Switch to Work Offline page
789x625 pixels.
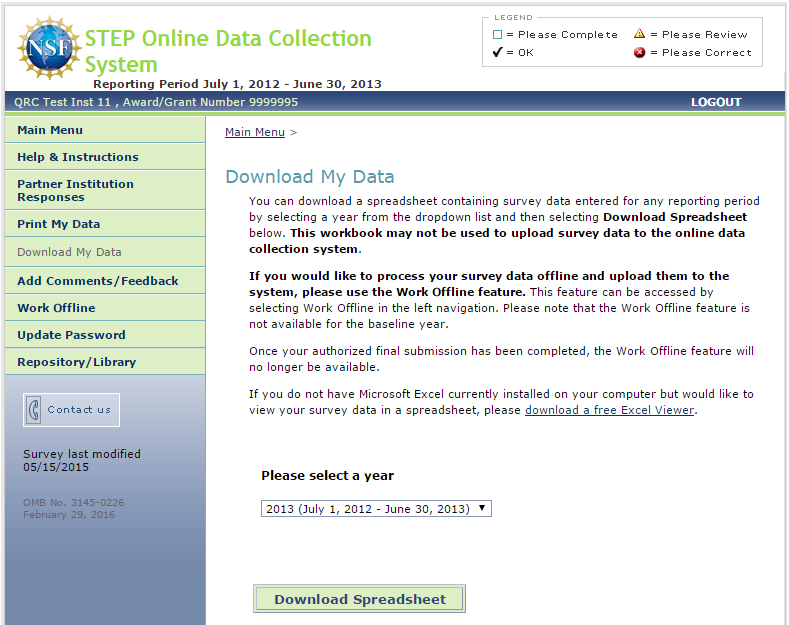click(x=56, y=308)
